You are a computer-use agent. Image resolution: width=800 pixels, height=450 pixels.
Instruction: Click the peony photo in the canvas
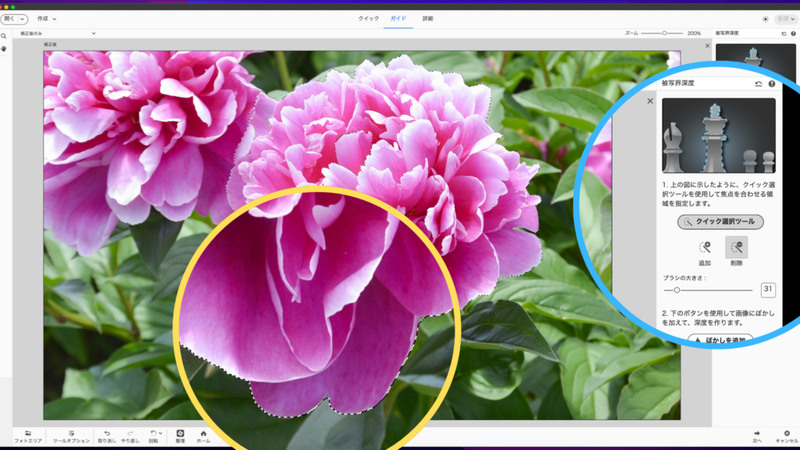pyautogui.click(x=362, y=235)
